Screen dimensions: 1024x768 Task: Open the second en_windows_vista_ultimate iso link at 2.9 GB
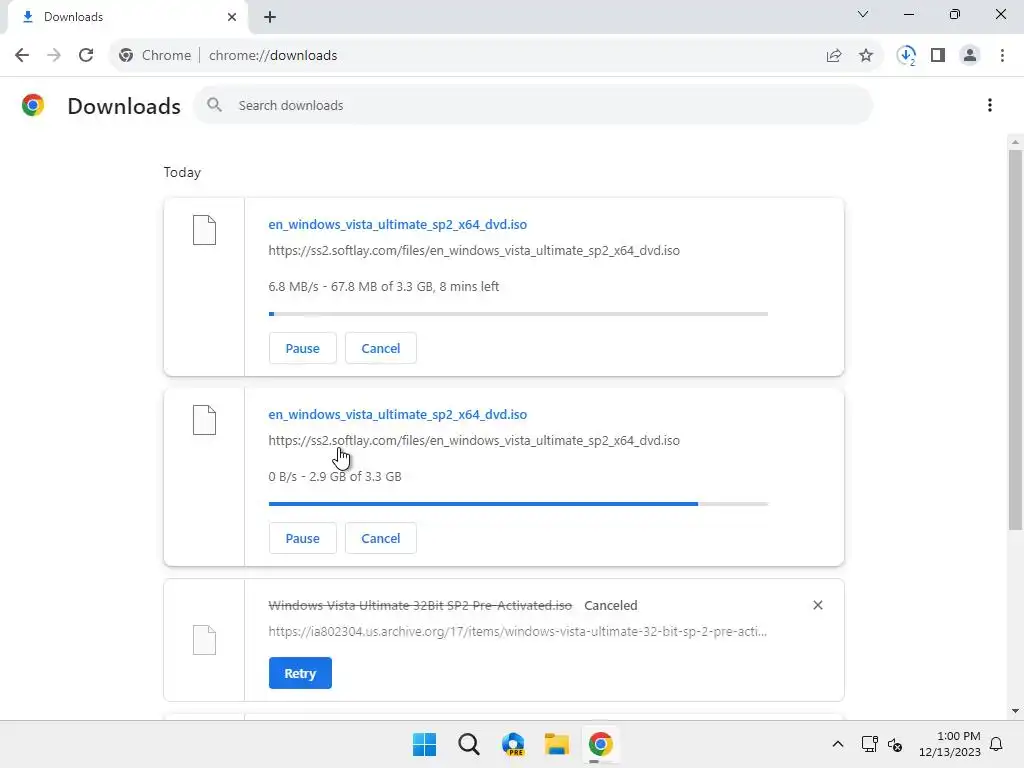click(x=398, y=414)
